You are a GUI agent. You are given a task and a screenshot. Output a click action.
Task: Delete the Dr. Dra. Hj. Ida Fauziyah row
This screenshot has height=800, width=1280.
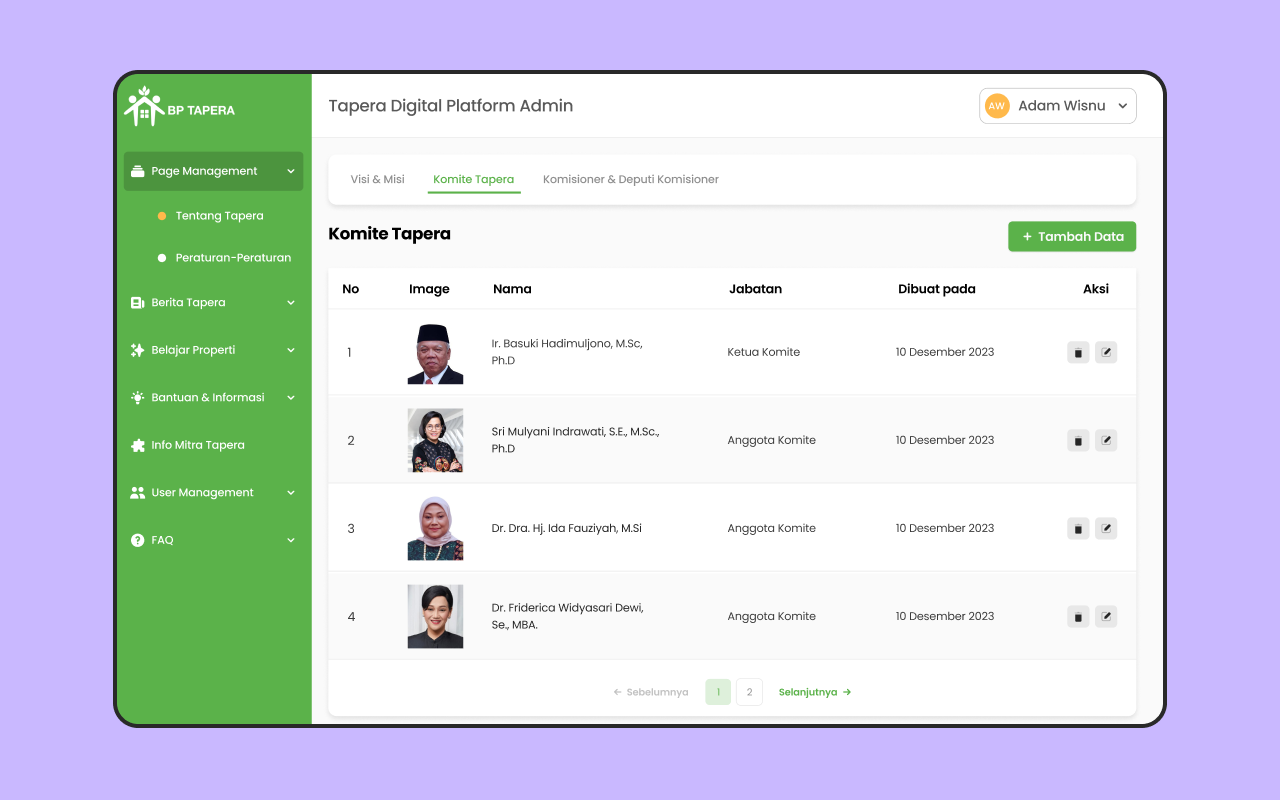[1078, 528]
